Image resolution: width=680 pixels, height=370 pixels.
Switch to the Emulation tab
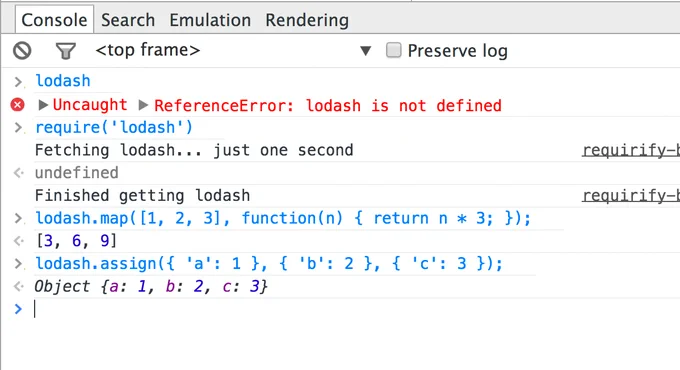[210, 20]
